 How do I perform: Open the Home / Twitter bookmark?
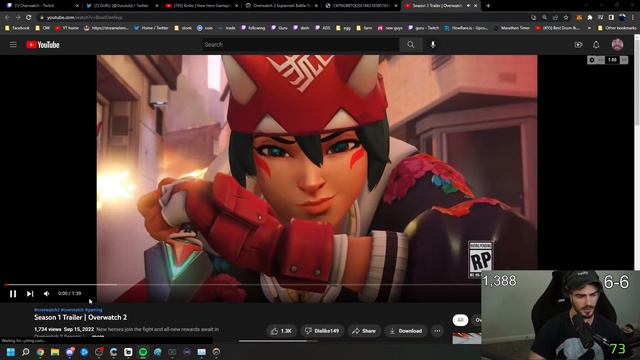(x=151, y=28)
